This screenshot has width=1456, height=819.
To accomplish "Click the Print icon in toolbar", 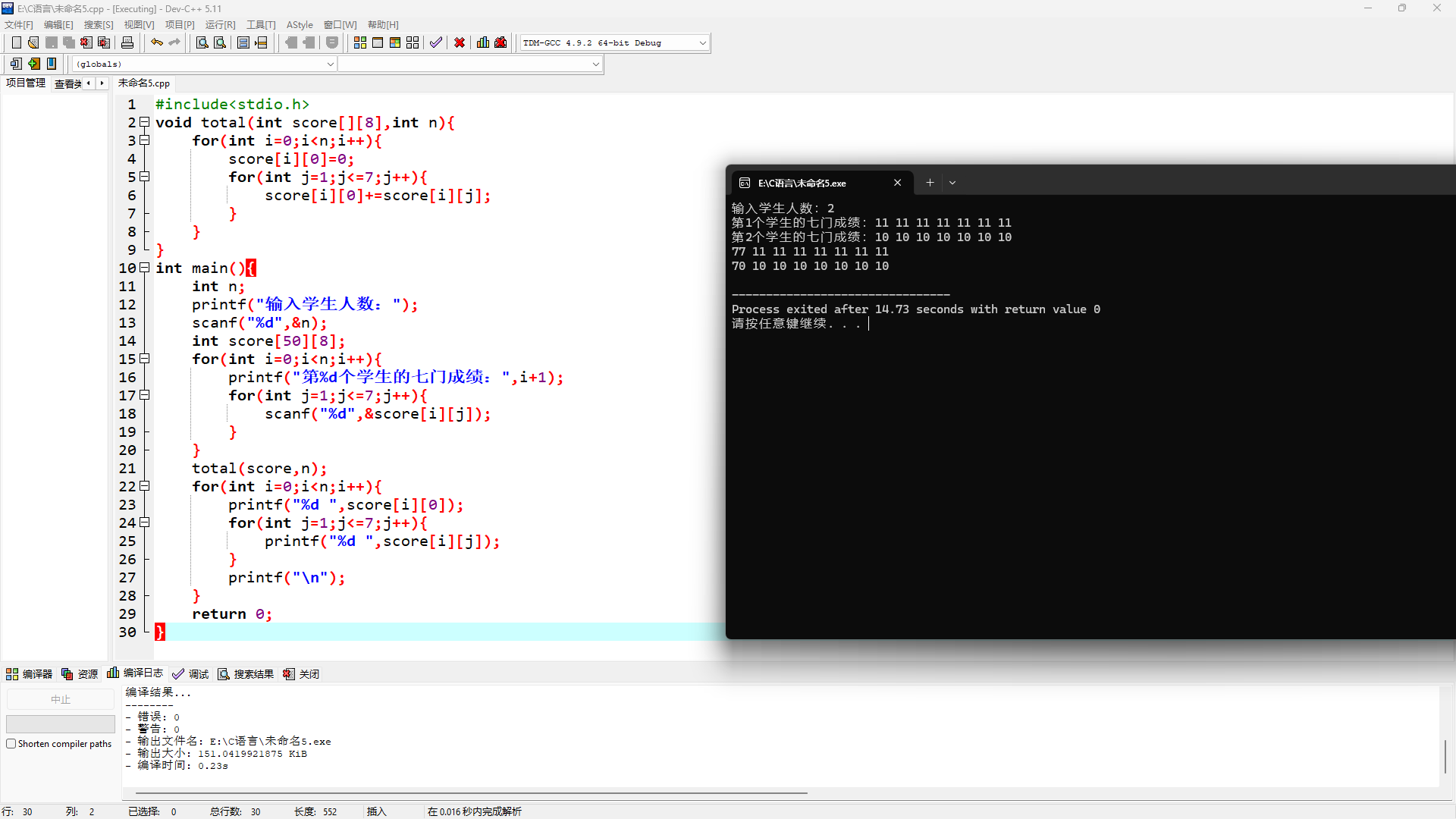I will [127, 42].
